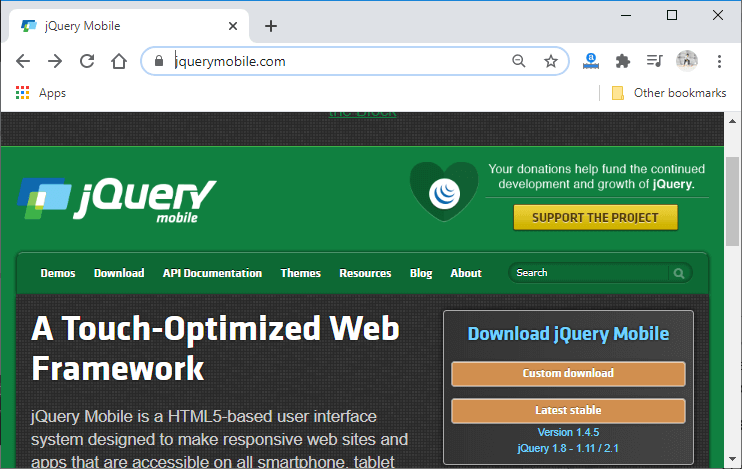Image resolution: width=742 pixels, height=469 pixels.
Task: Submit search with the magnifier icon
Action: point(679,273)
